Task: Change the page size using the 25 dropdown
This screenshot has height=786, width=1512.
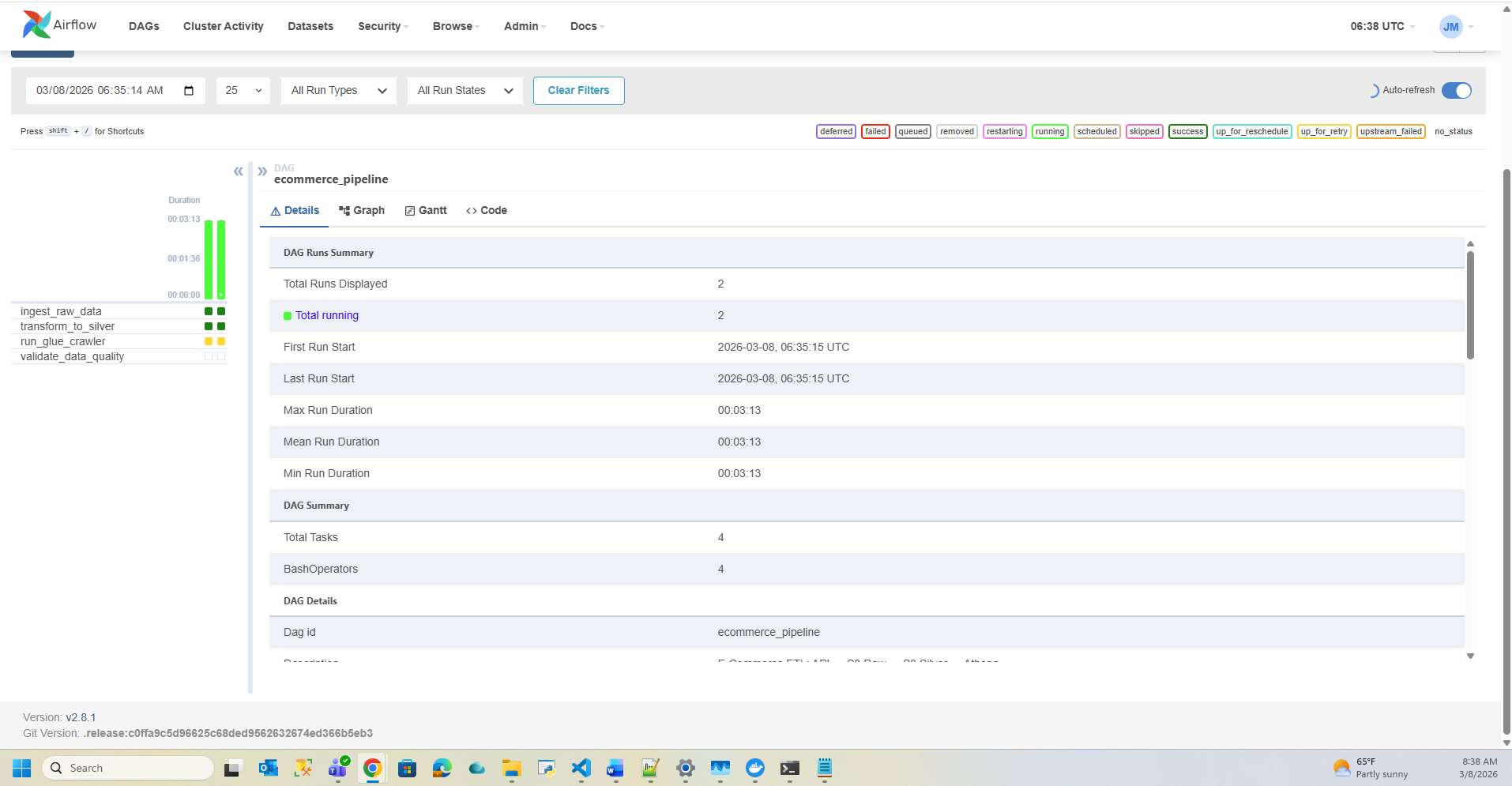Action: click(243, 90)
